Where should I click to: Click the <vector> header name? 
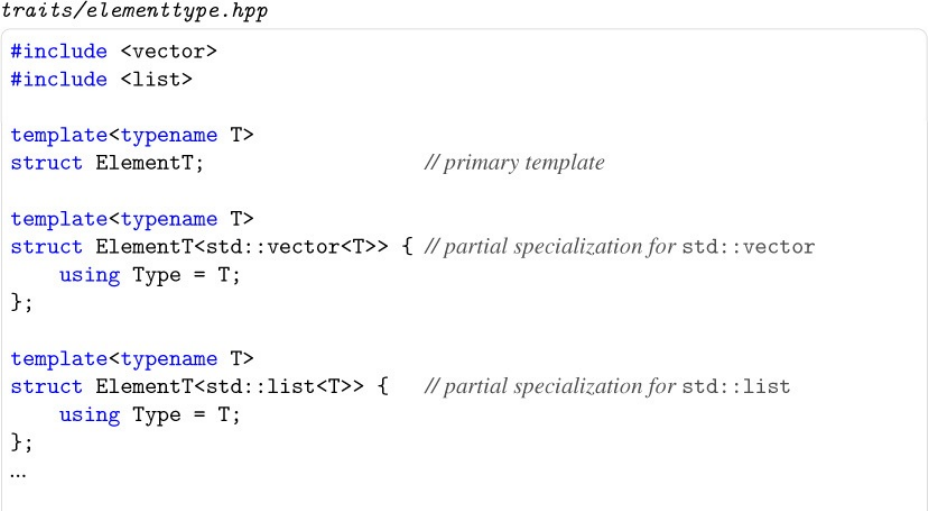click(174, 51)
